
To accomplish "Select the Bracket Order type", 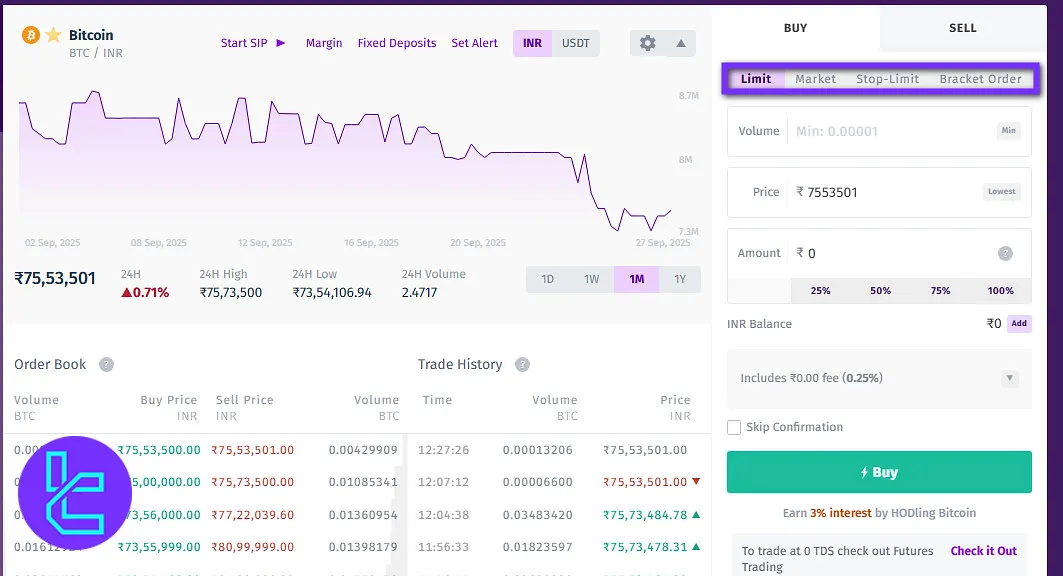I will pos(980,78).
